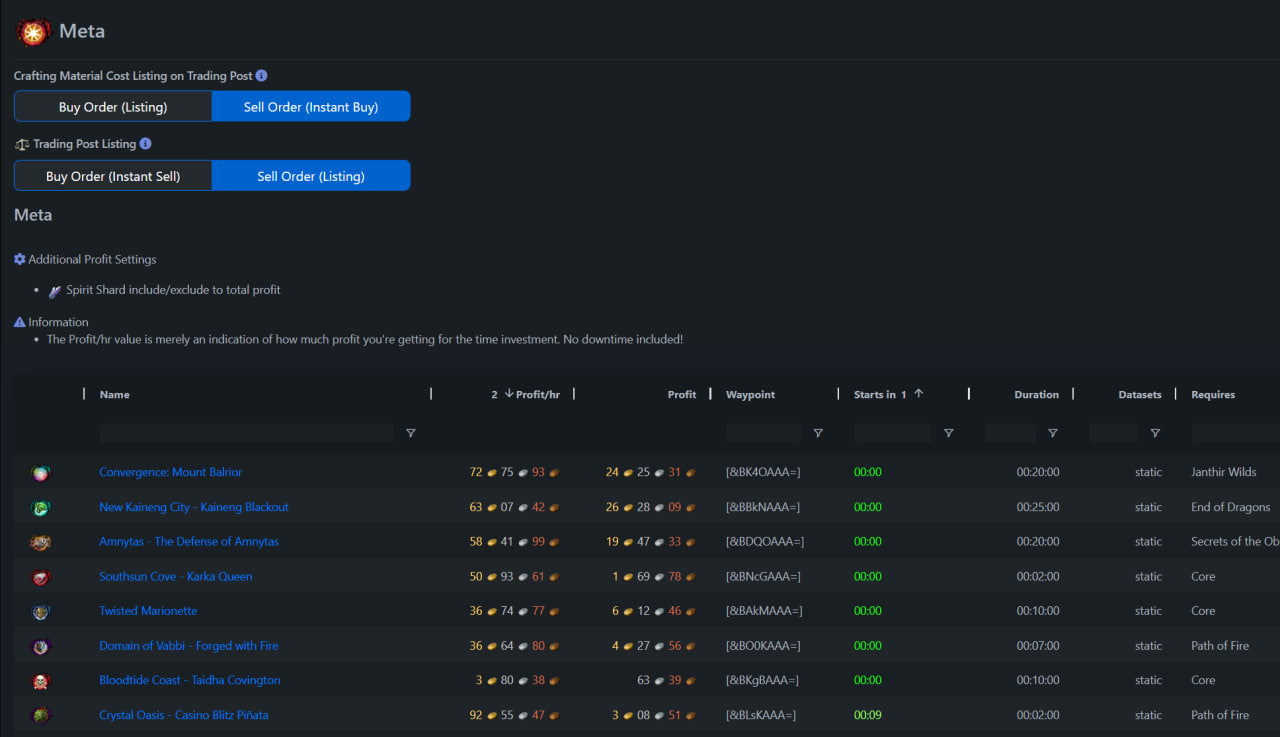Click the Karka Queen row event icon
The image size is (1280, 737).
[40, 577]
